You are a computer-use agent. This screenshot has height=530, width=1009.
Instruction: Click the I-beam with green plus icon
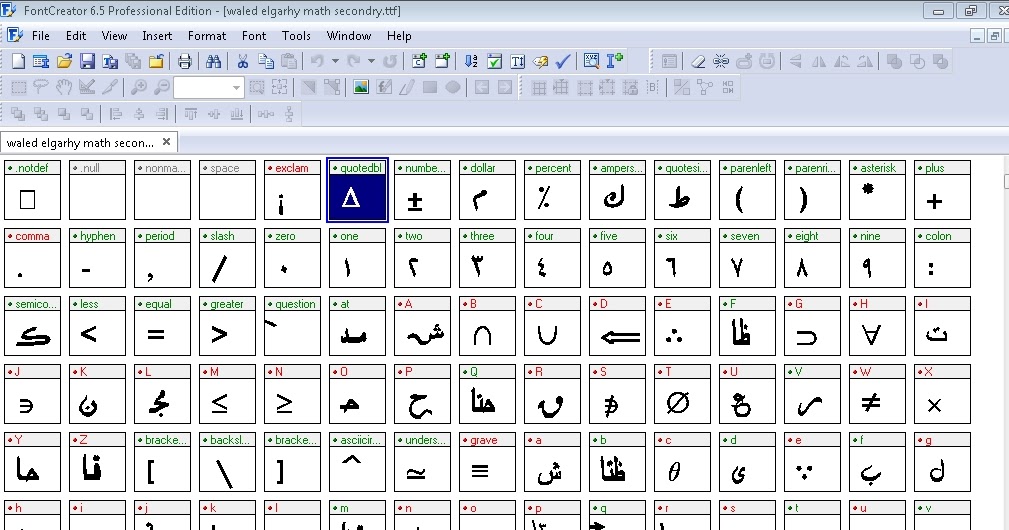point(615,61)
